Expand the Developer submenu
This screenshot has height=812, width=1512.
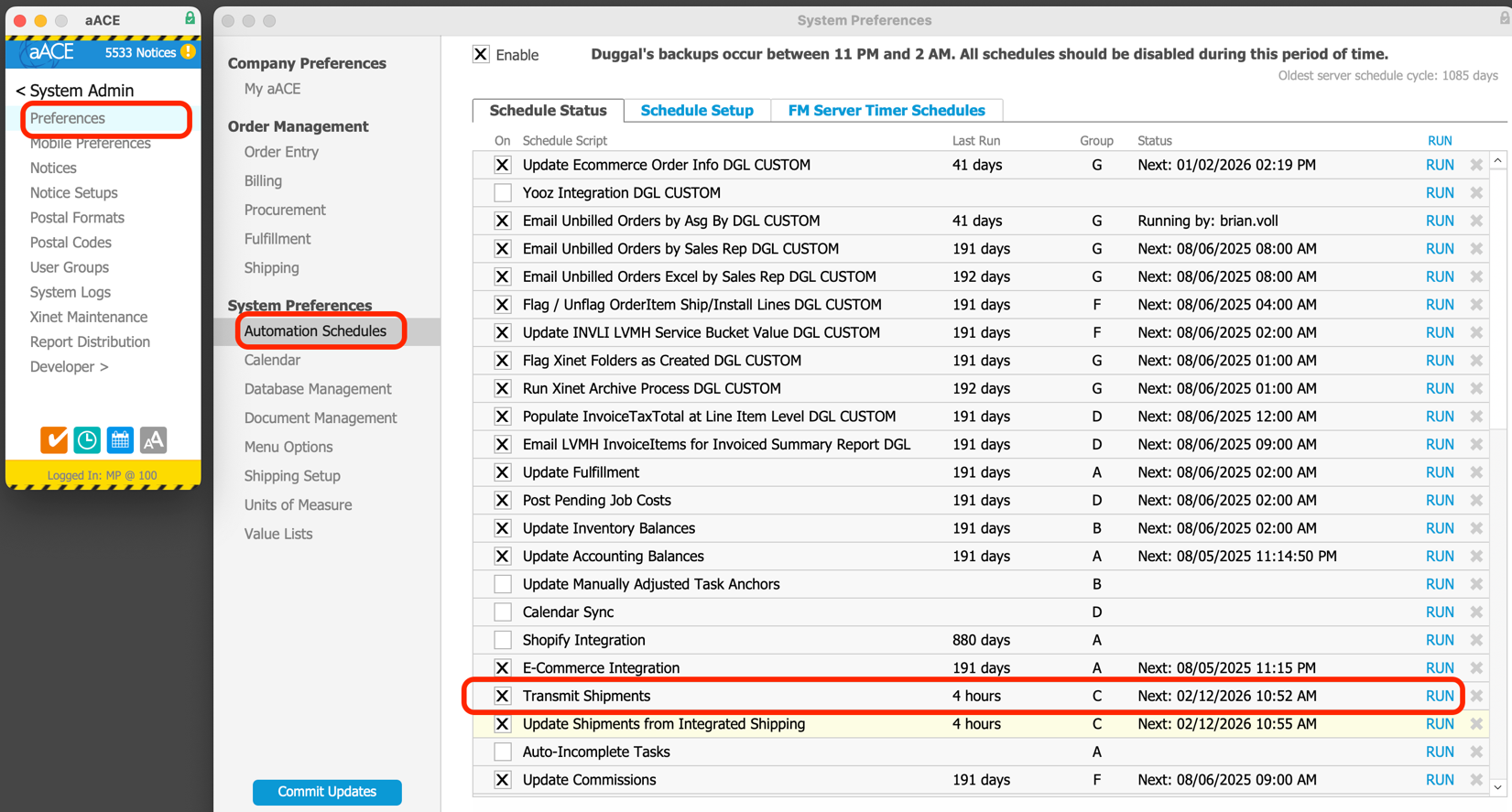click(70, 367)
